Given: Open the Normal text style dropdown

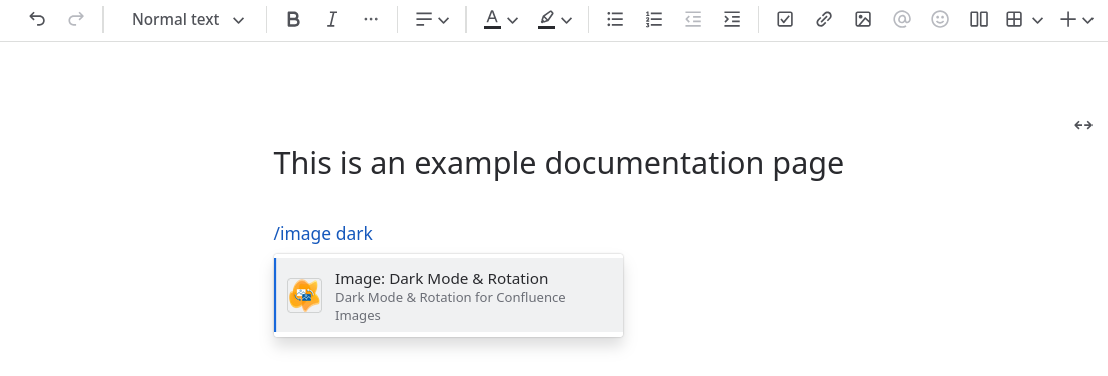Looking at the screenshot, I should [x=188, y=20].
